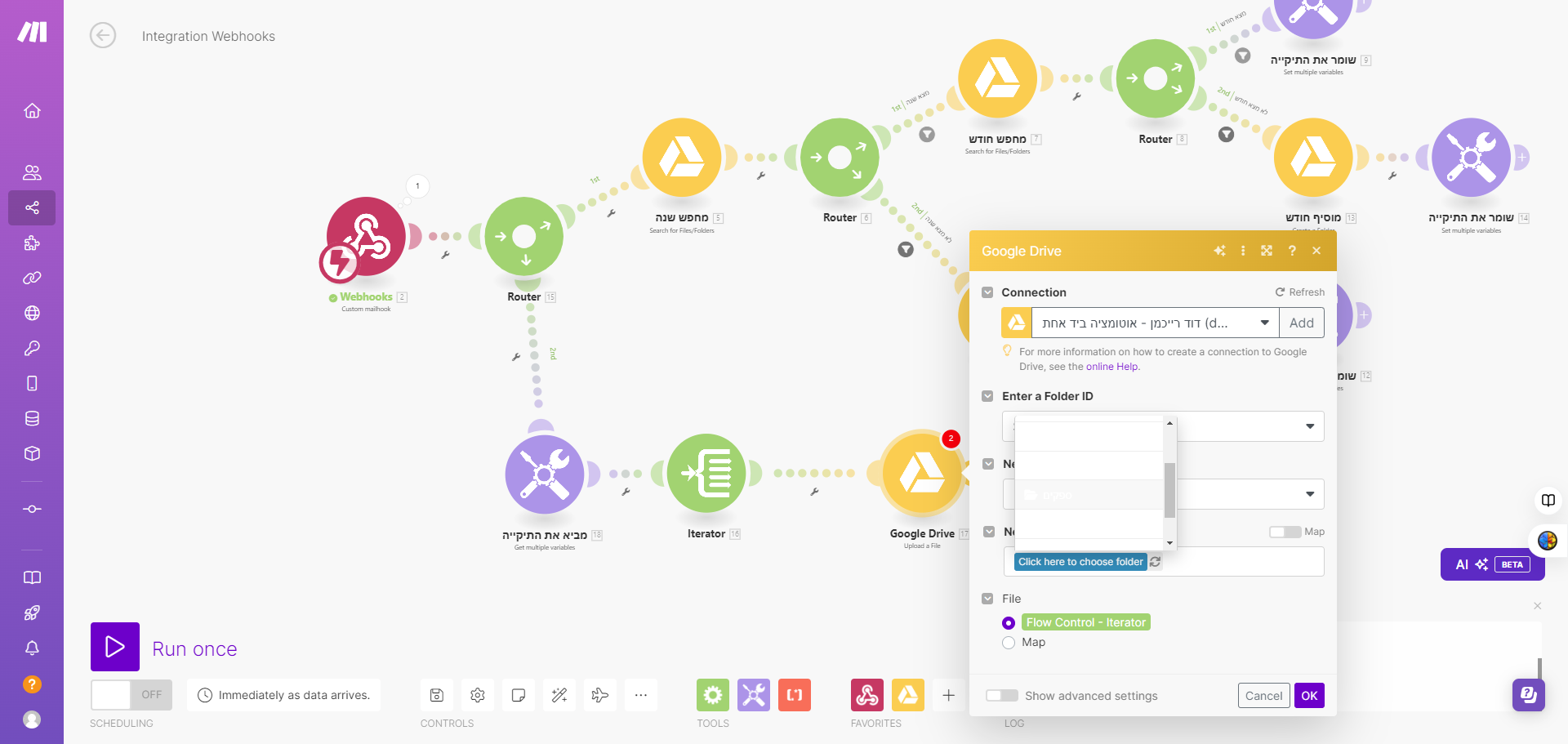Add a new favorite with plus

pyautogui.click(x=948, y=695)
